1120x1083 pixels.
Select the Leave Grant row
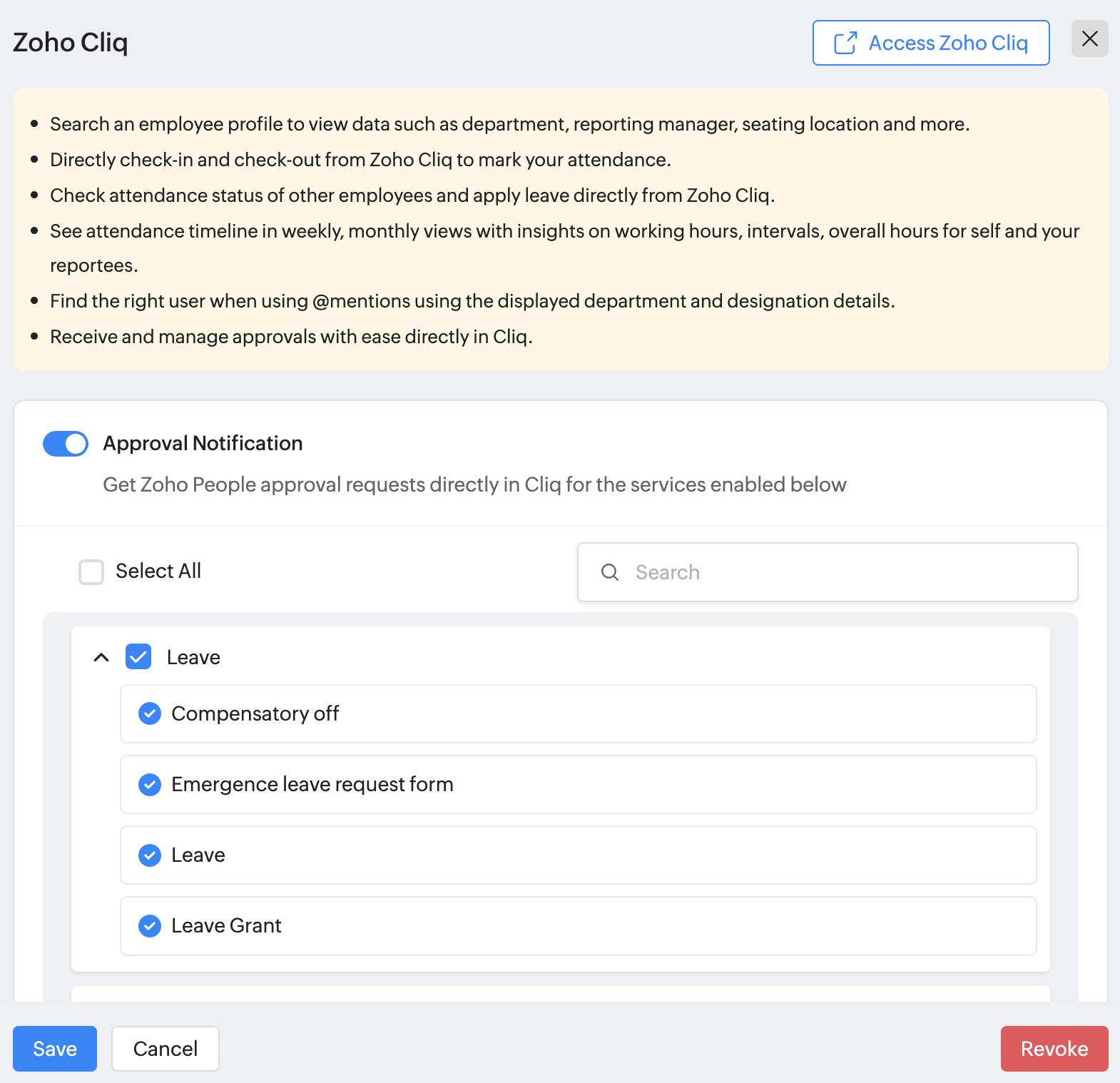pos(578,925)
